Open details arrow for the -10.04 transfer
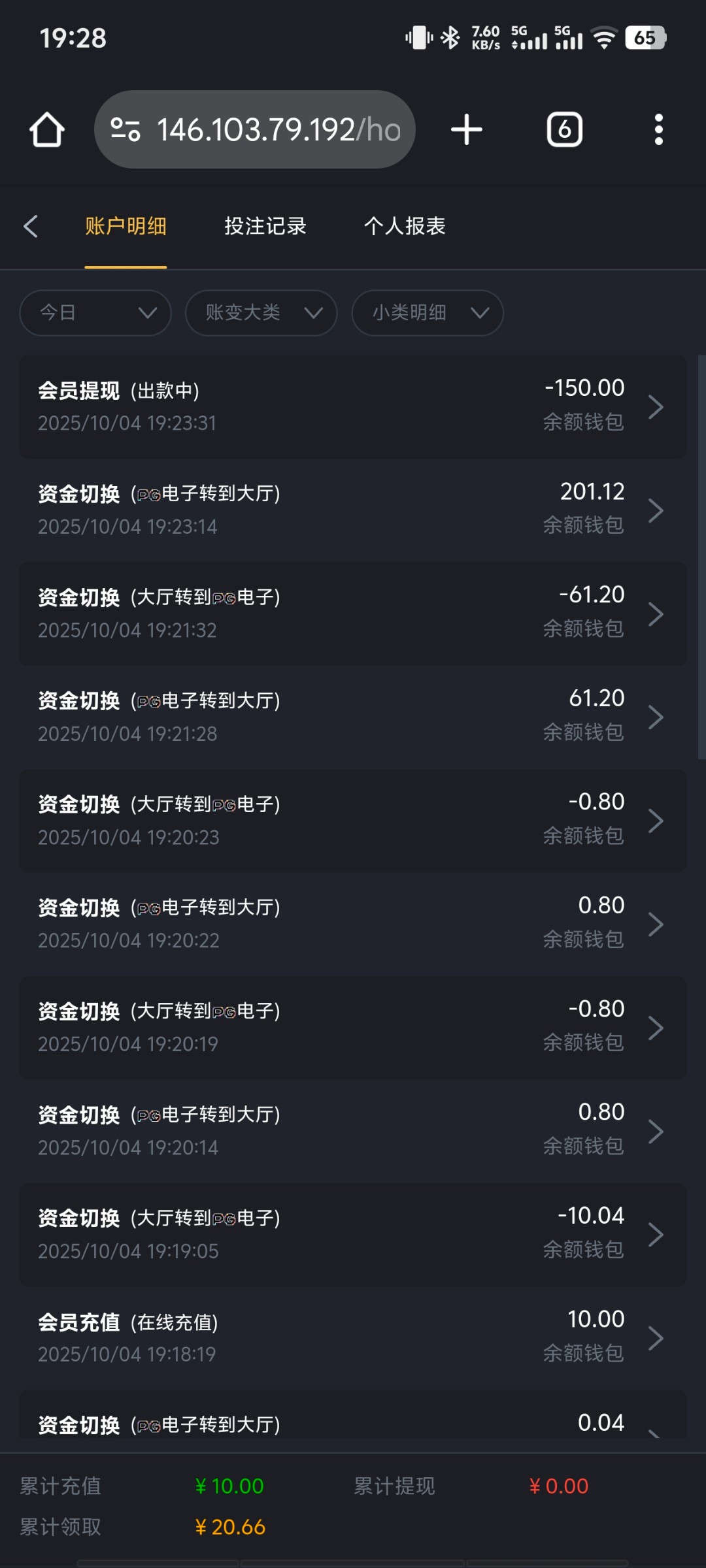 coord(656,1235)
